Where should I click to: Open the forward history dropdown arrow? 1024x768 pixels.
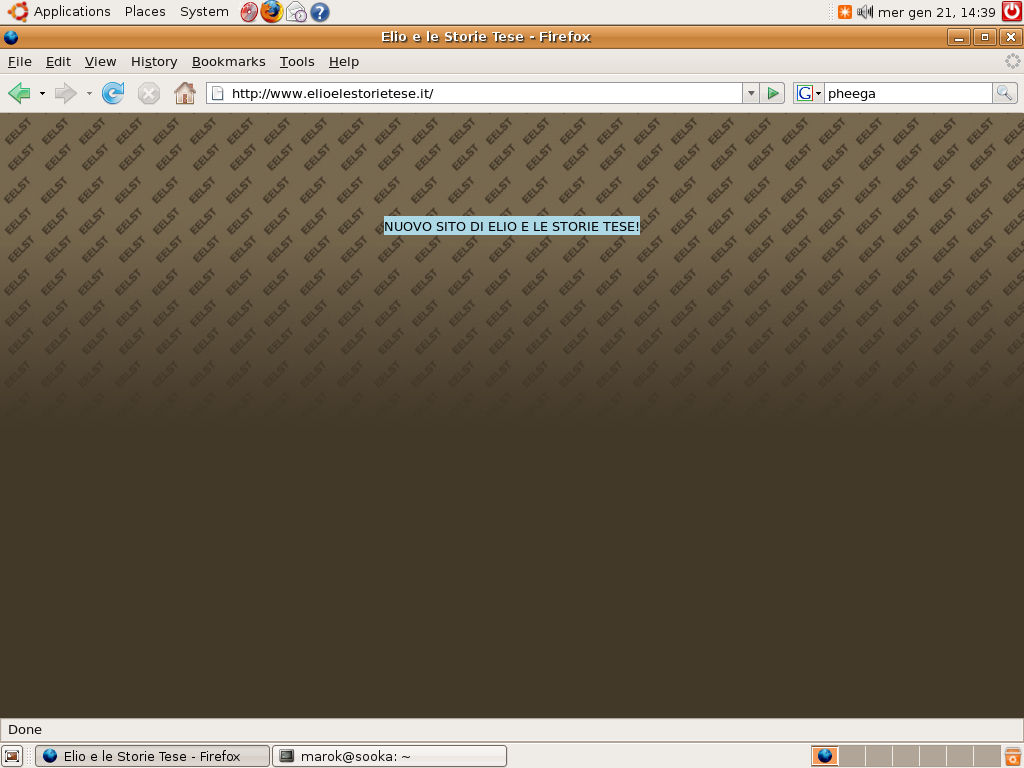point(89,93)
